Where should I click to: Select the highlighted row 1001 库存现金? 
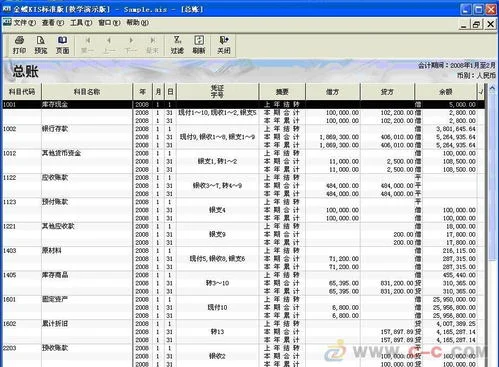tap(243, 104)
